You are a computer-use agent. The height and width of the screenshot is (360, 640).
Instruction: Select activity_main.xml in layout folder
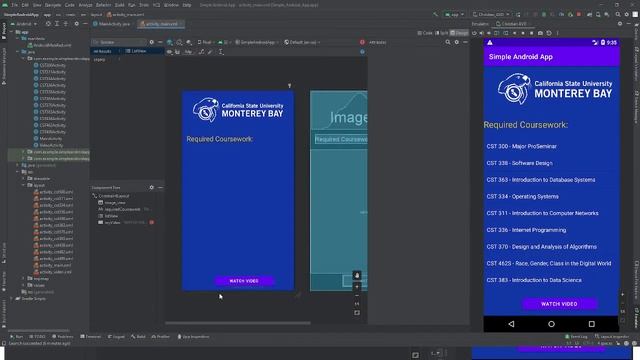coord(53,265)
